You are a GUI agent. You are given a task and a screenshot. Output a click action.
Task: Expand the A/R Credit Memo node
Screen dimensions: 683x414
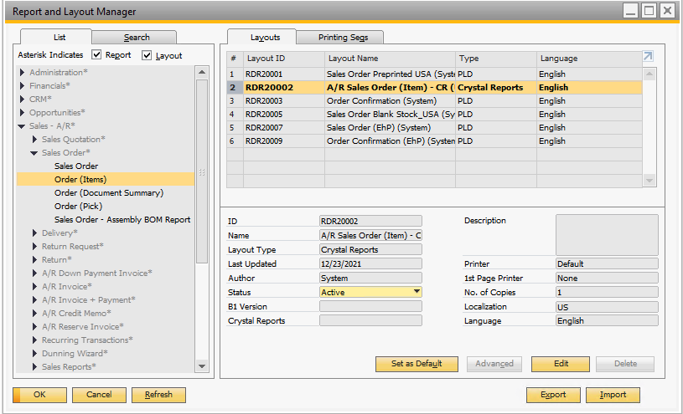pos(34,313)
